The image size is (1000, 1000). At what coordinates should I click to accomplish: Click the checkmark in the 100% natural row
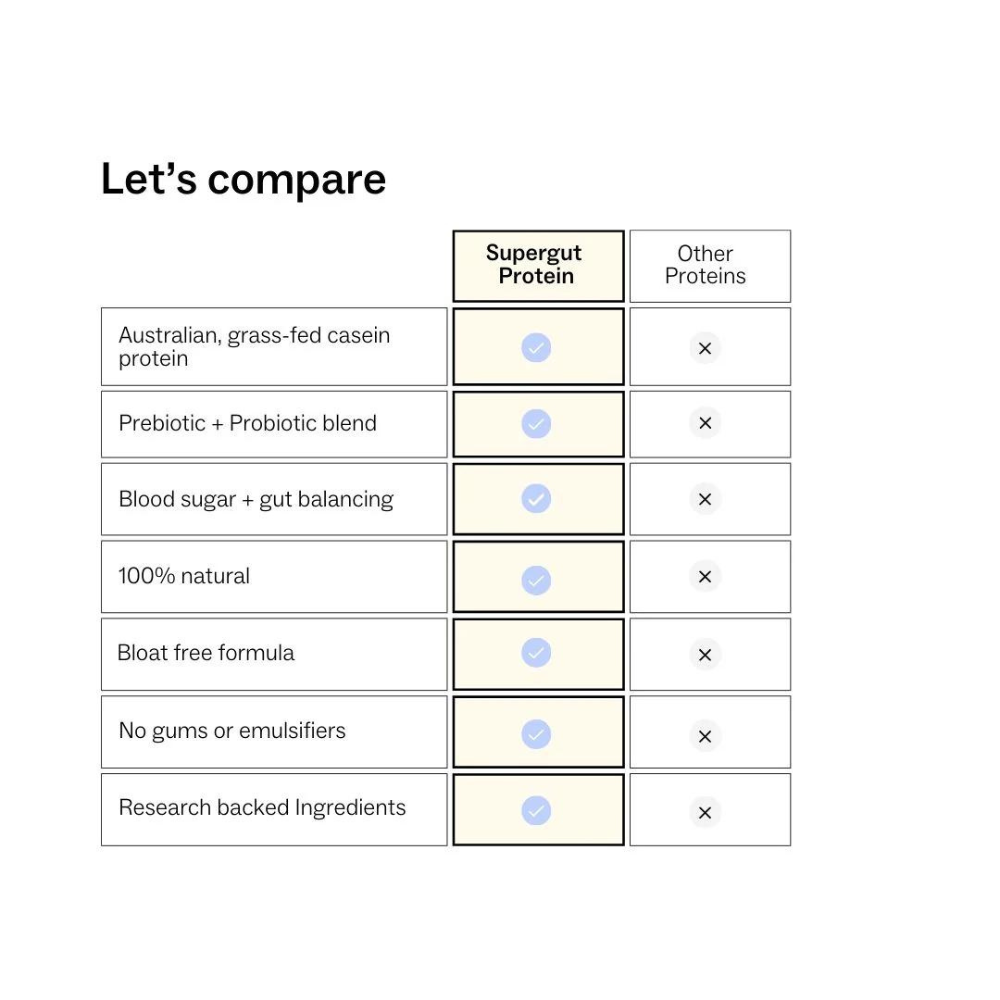point(536,579)
